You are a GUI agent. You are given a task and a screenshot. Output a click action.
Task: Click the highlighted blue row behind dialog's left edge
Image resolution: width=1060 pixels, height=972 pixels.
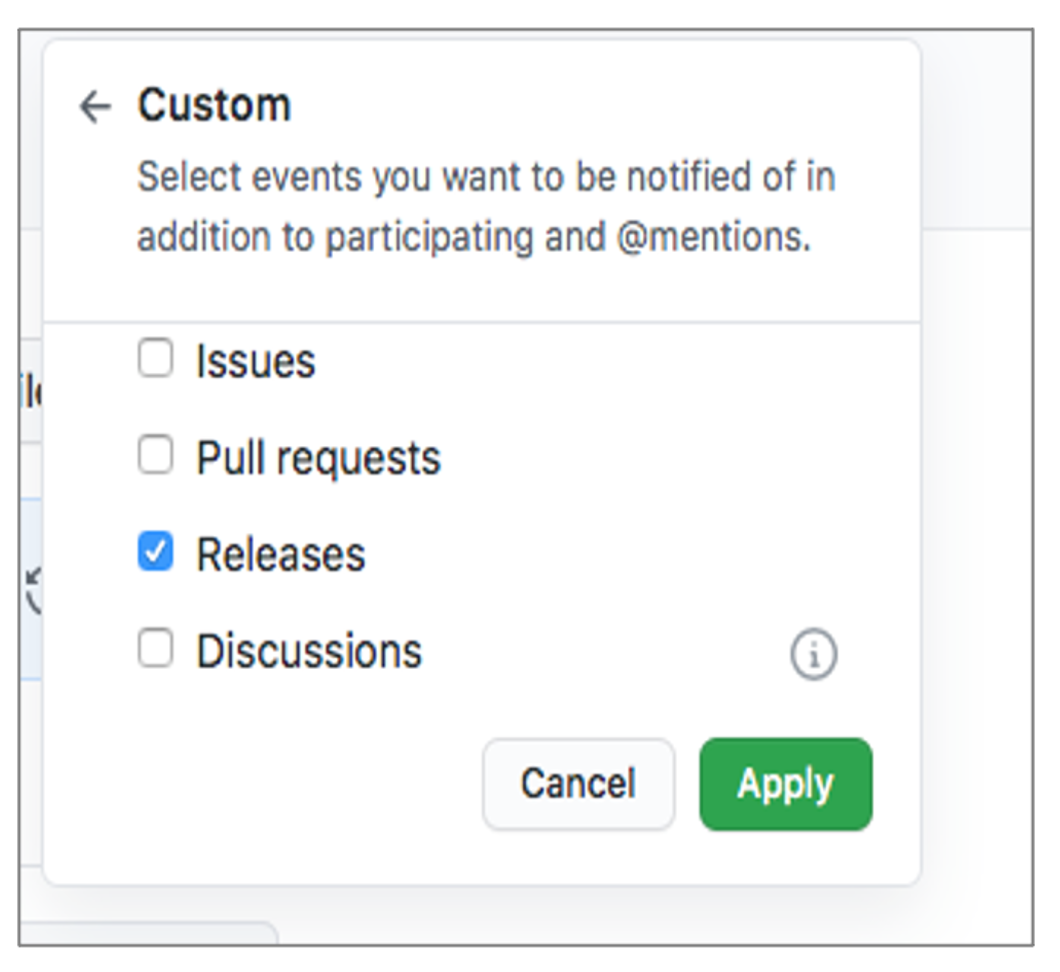click(31, 588)
